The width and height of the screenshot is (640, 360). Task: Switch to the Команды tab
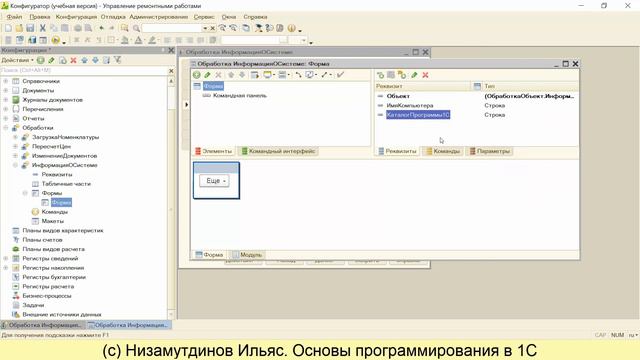443,151
